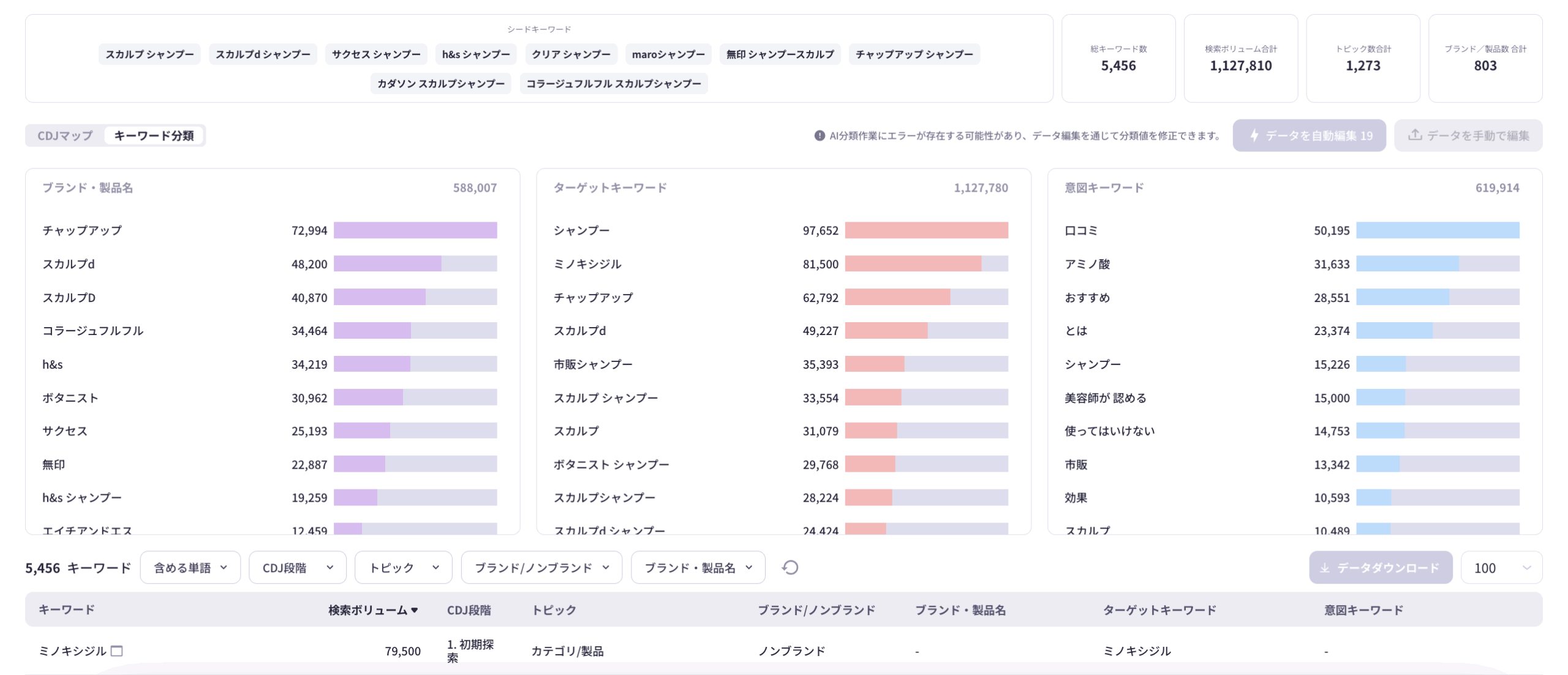
Task: Open the ブランド/ノンブランド dropdown
Action: (541, 568)
